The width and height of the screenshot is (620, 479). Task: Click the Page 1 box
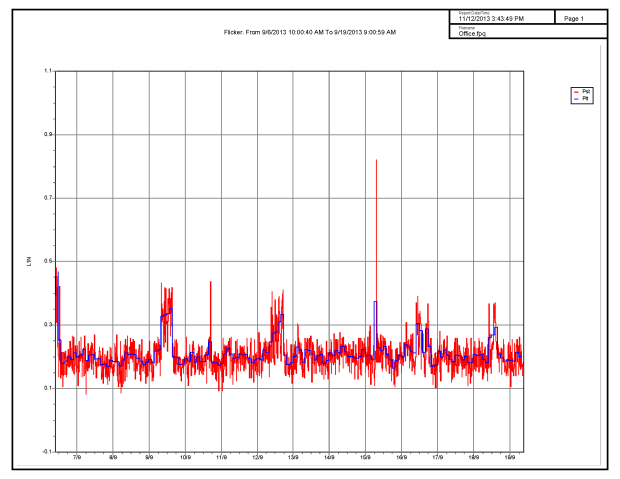(574, 18)
